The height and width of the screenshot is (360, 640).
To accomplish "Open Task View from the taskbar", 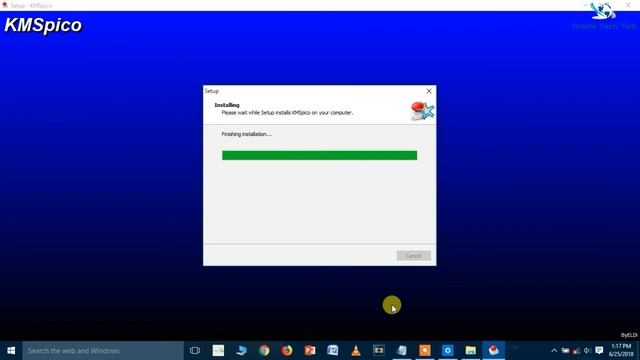I will [x=195, y=351].
